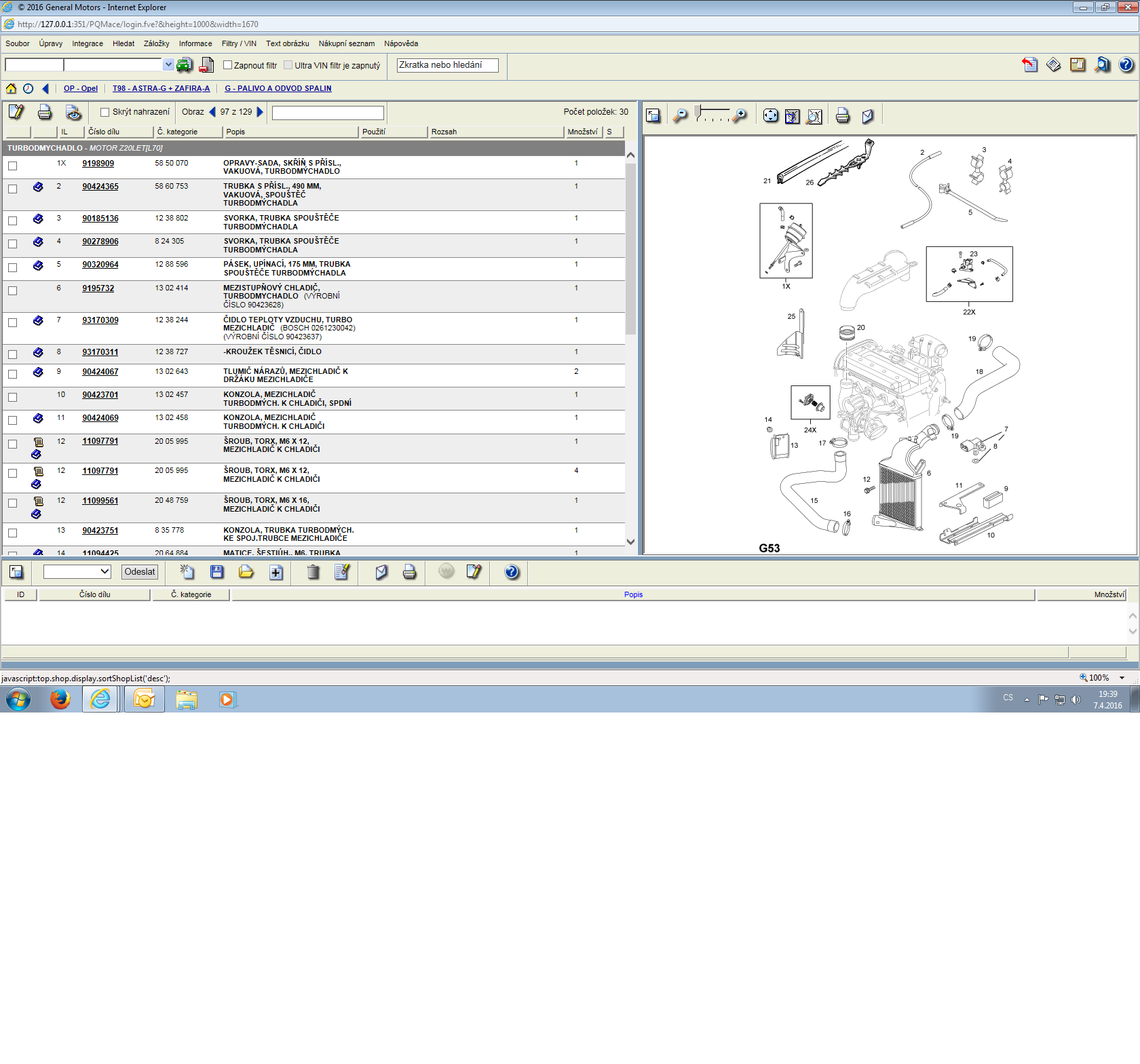Click the pan/move arrows icon above the diagram
1140x1064 pixels.
click(770, 116)
